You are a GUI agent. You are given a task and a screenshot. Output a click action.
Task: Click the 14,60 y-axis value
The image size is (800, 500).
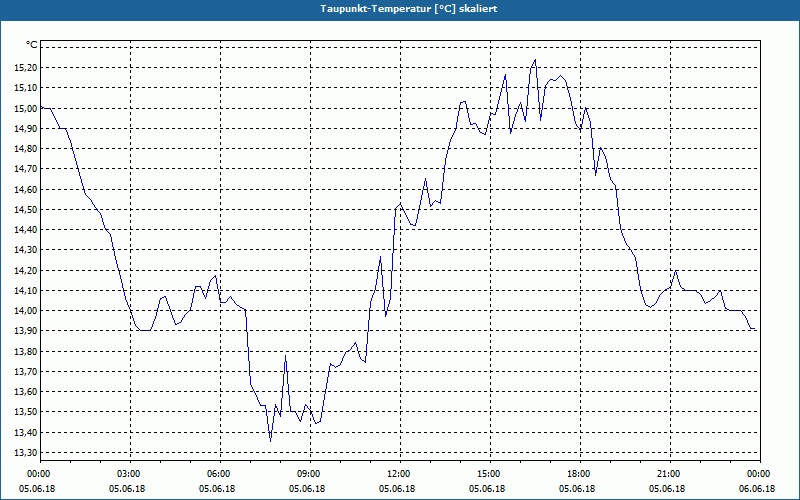[26, 189]
